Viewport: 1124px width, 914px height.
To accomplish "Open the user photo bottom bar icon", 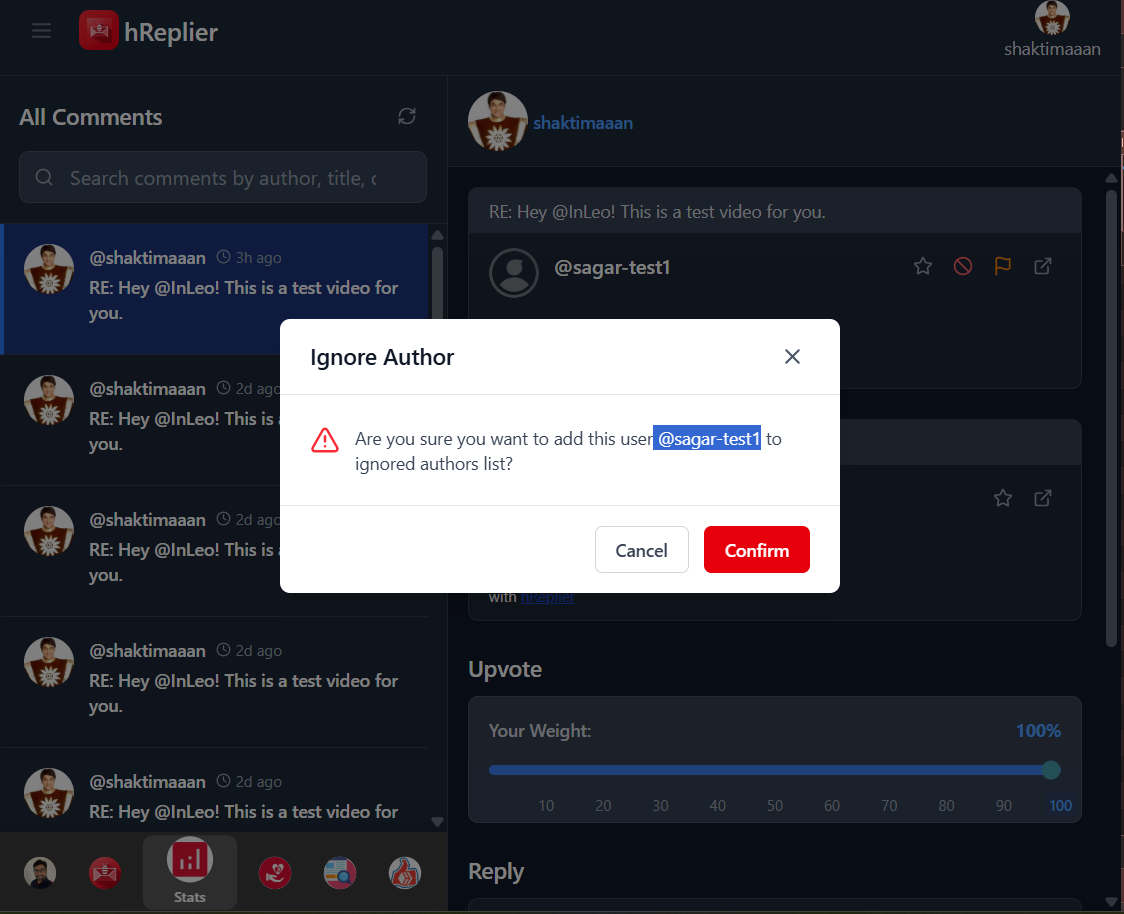I will coord(40,872).
